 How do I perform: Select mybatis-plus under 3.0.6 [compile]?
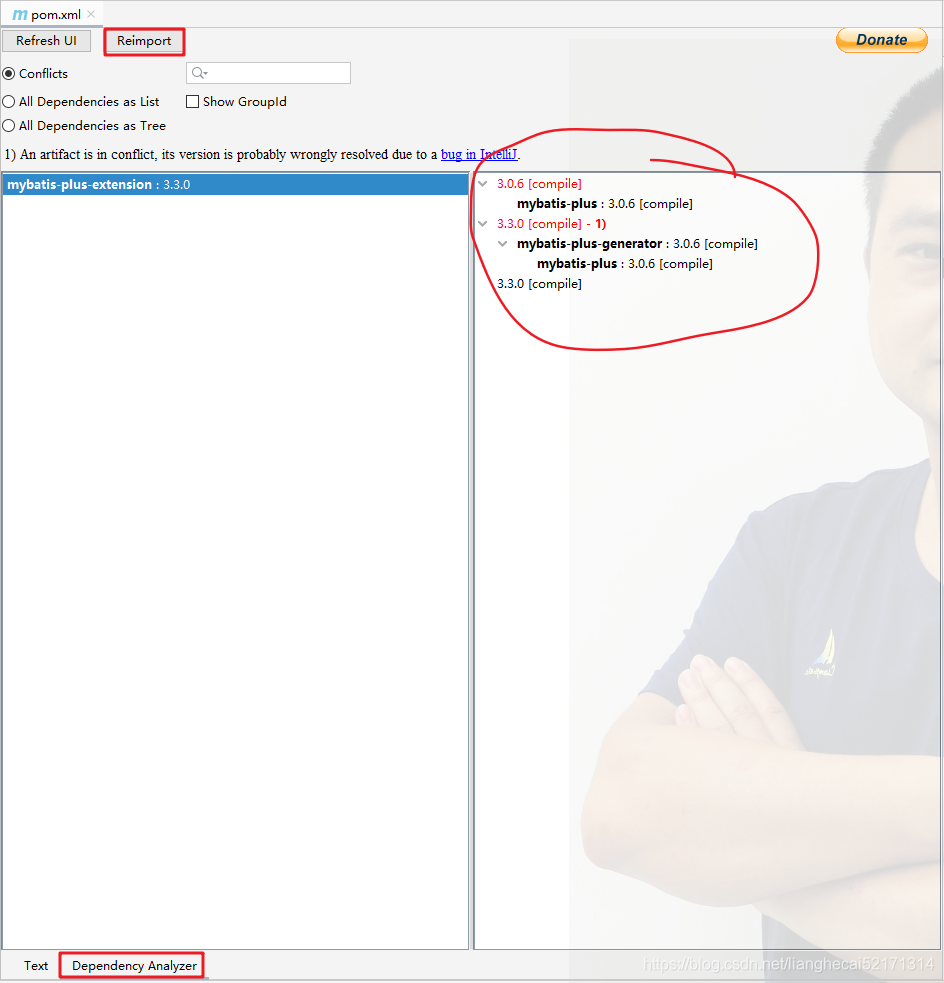coord(604,204)
